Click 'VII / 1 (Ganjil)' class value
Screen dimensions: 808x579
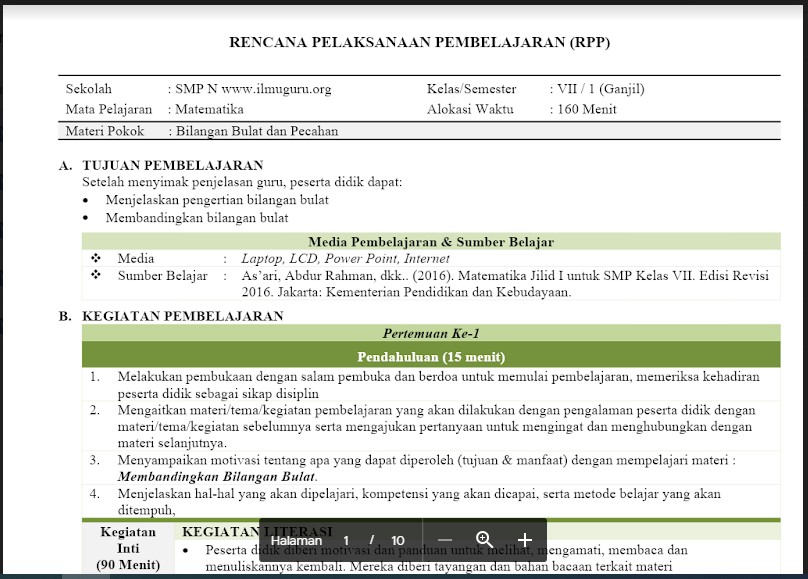click(600, 89)
